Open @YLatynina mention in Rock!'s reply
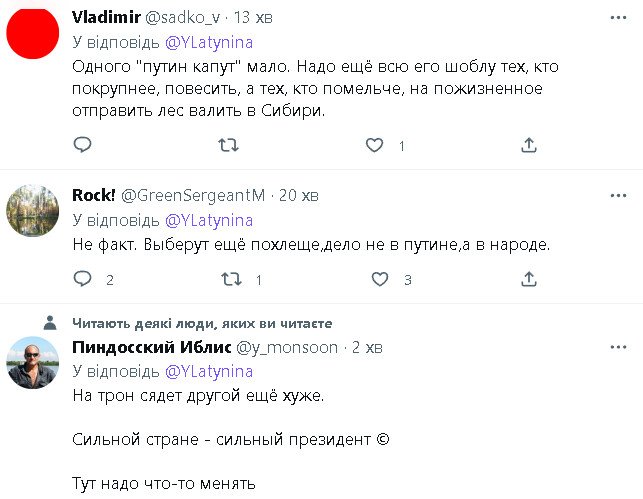Screen dimensions: 643x499 point(208,219)
